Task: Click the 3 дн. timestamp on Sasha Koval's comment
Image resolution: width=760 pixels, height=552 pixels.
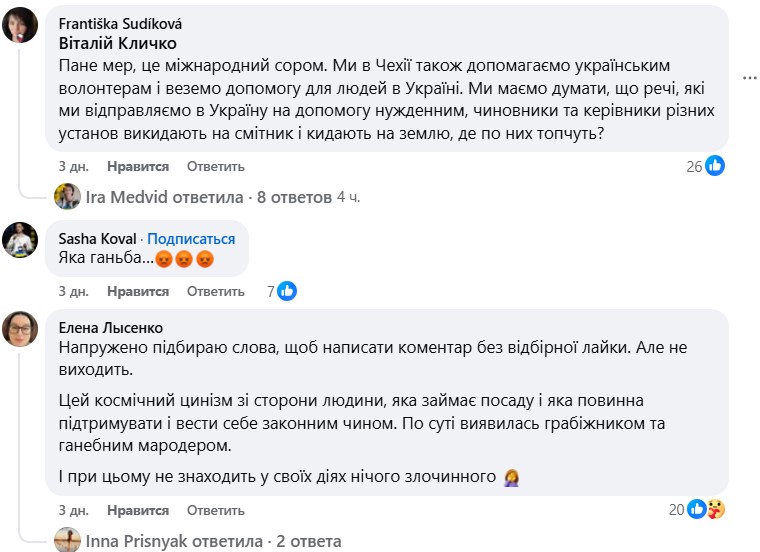Action: click(74, 291)
